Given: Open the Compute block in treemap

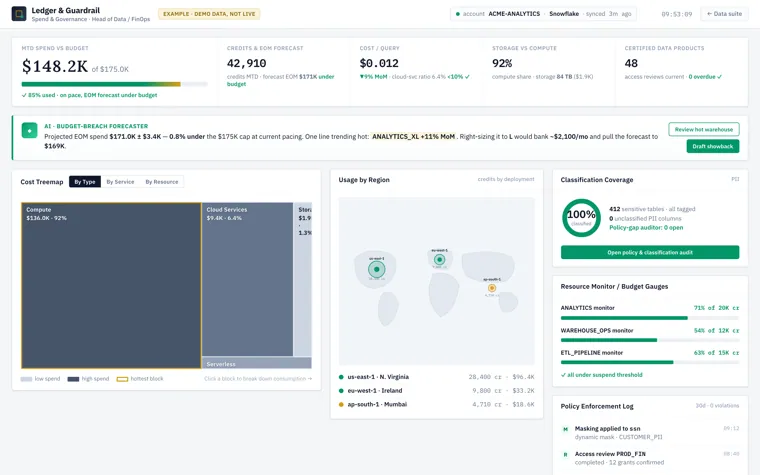Looking at the screenshot, I should [x=111, y=285].
